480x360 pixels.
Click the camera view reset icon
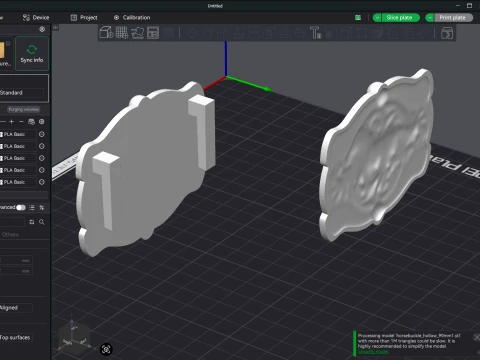point(106,349)
